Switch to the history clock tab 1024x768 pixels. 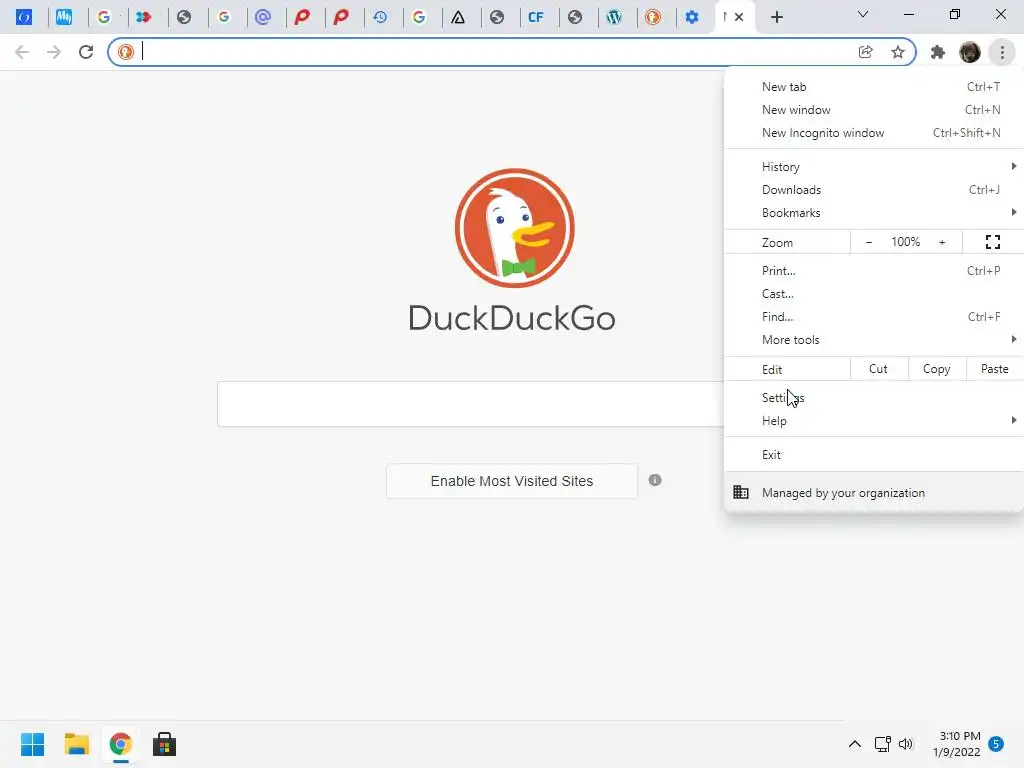pyautogui.click(x=380, y=17)
